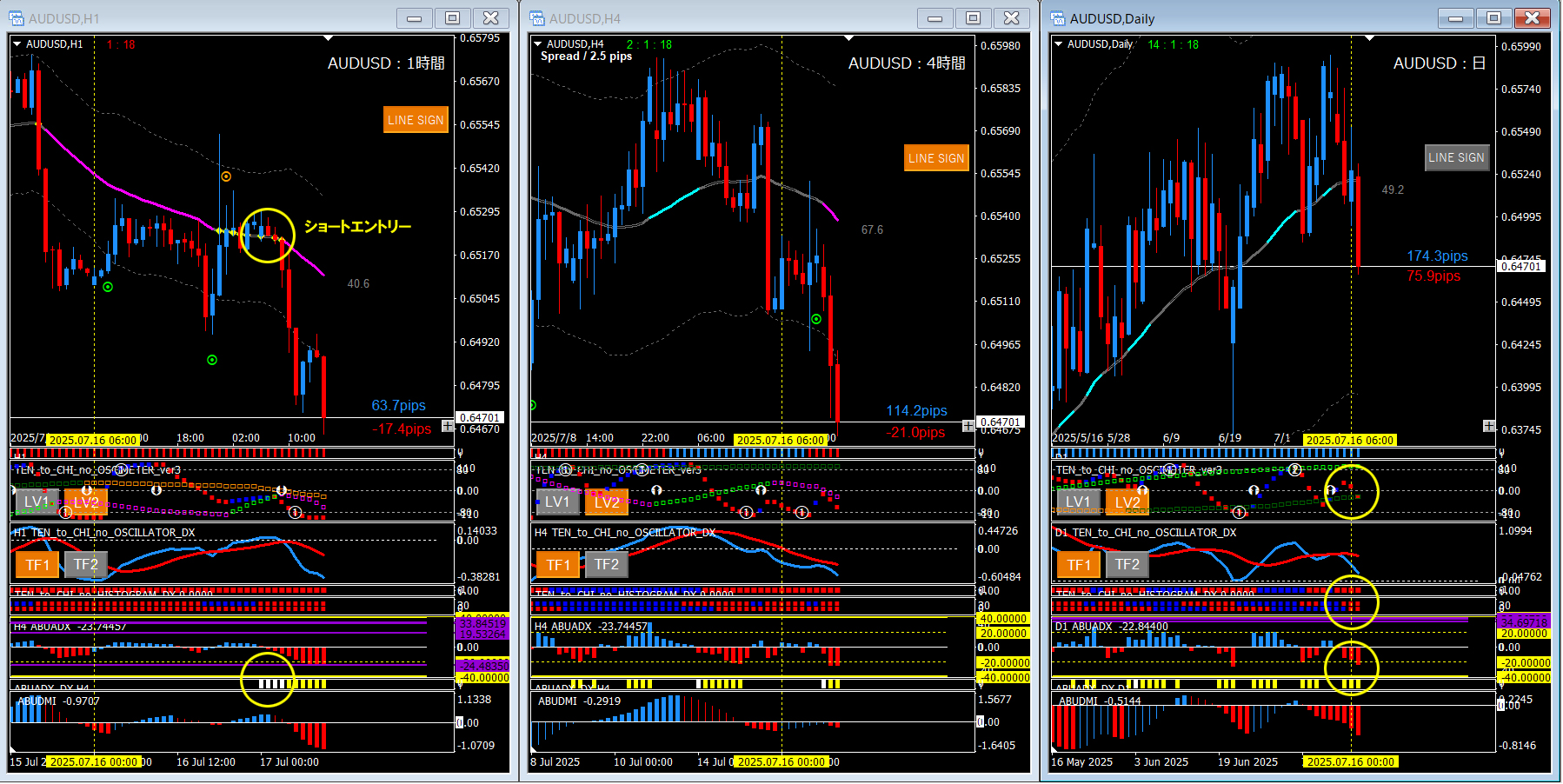This screenshot has width=1563, height=784.
Task: Select the green circle marker near H4 candles
Action: pyautogui.click(x=816, y=319)
